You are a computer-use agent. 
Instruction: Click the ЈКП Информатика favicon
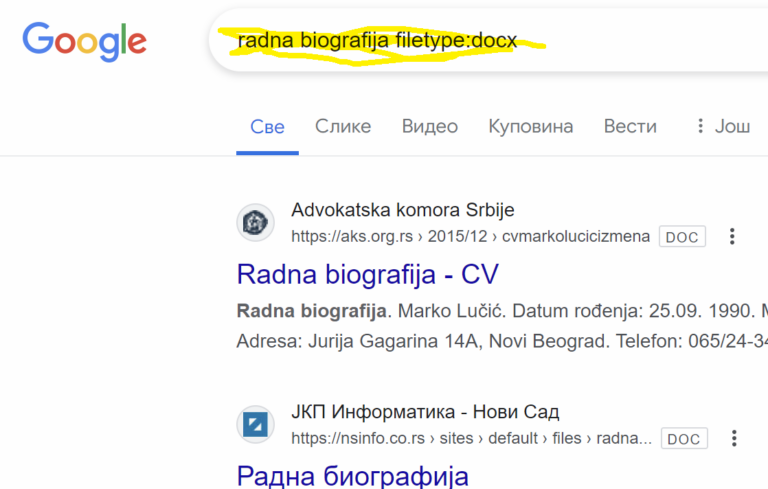(x=255, y=424)
